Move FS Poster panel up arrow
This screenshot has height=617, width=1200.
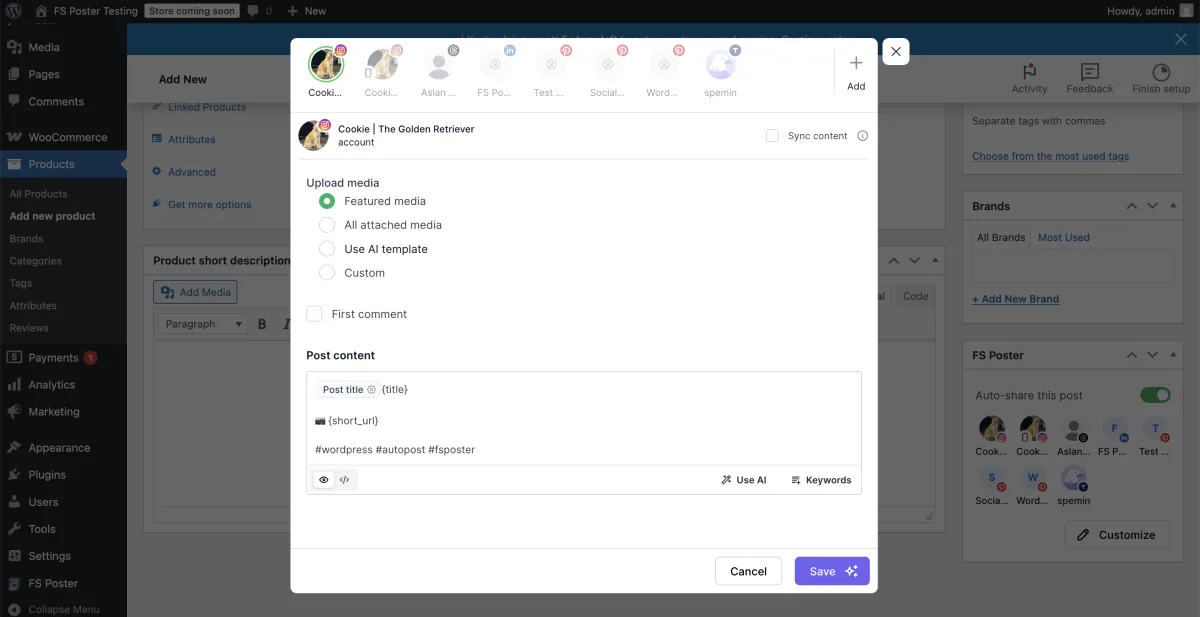click(x=1132, y=355)
